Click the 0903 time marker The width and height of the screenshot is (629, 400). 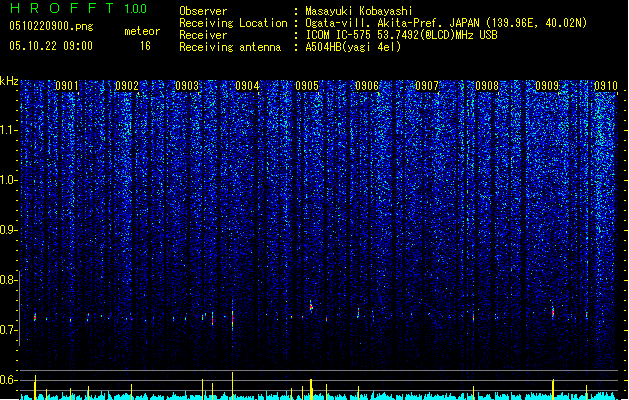tap(187, 86)
